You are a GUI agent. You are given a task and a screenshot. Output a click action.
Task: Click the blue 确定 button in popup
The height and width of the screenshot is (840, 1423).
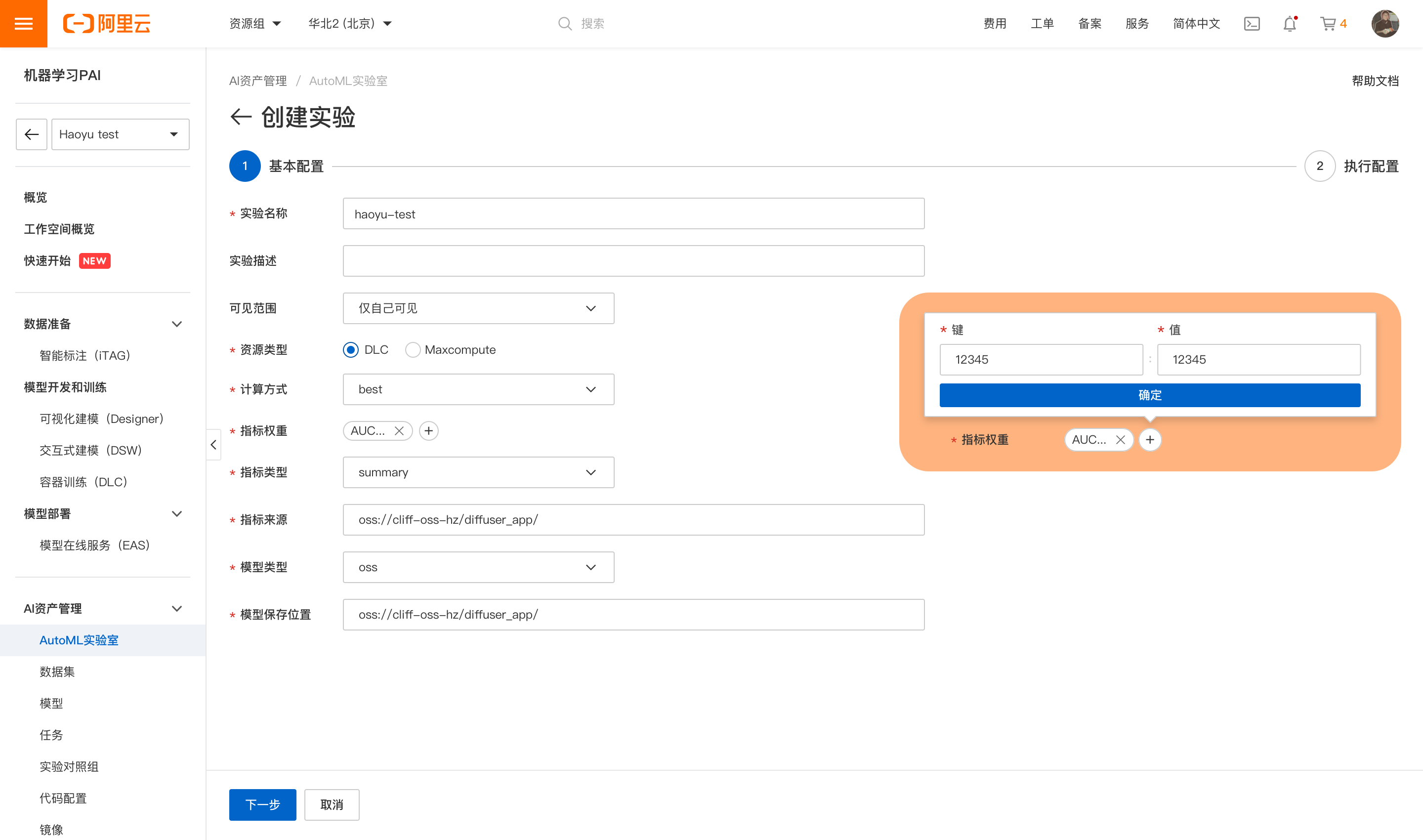pos(1150,395)
